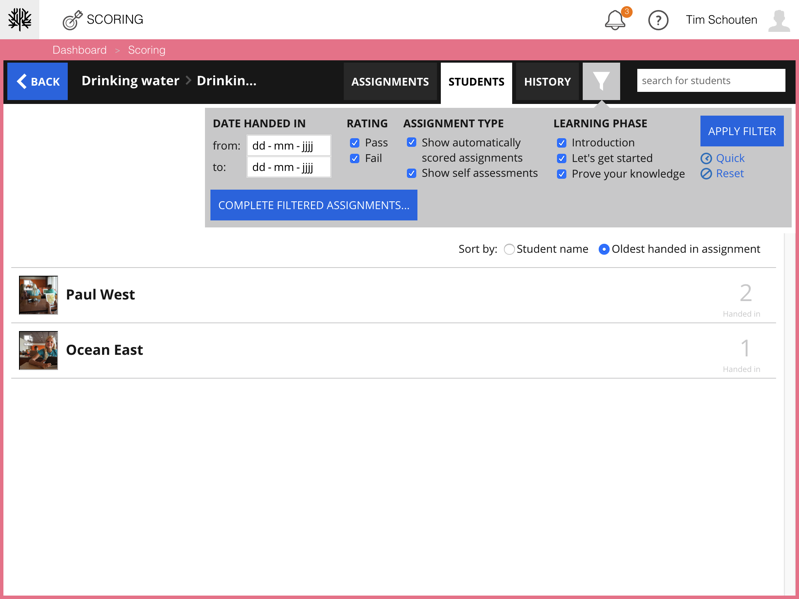Select Oldest handed in assignment radio

click(604, 249)
